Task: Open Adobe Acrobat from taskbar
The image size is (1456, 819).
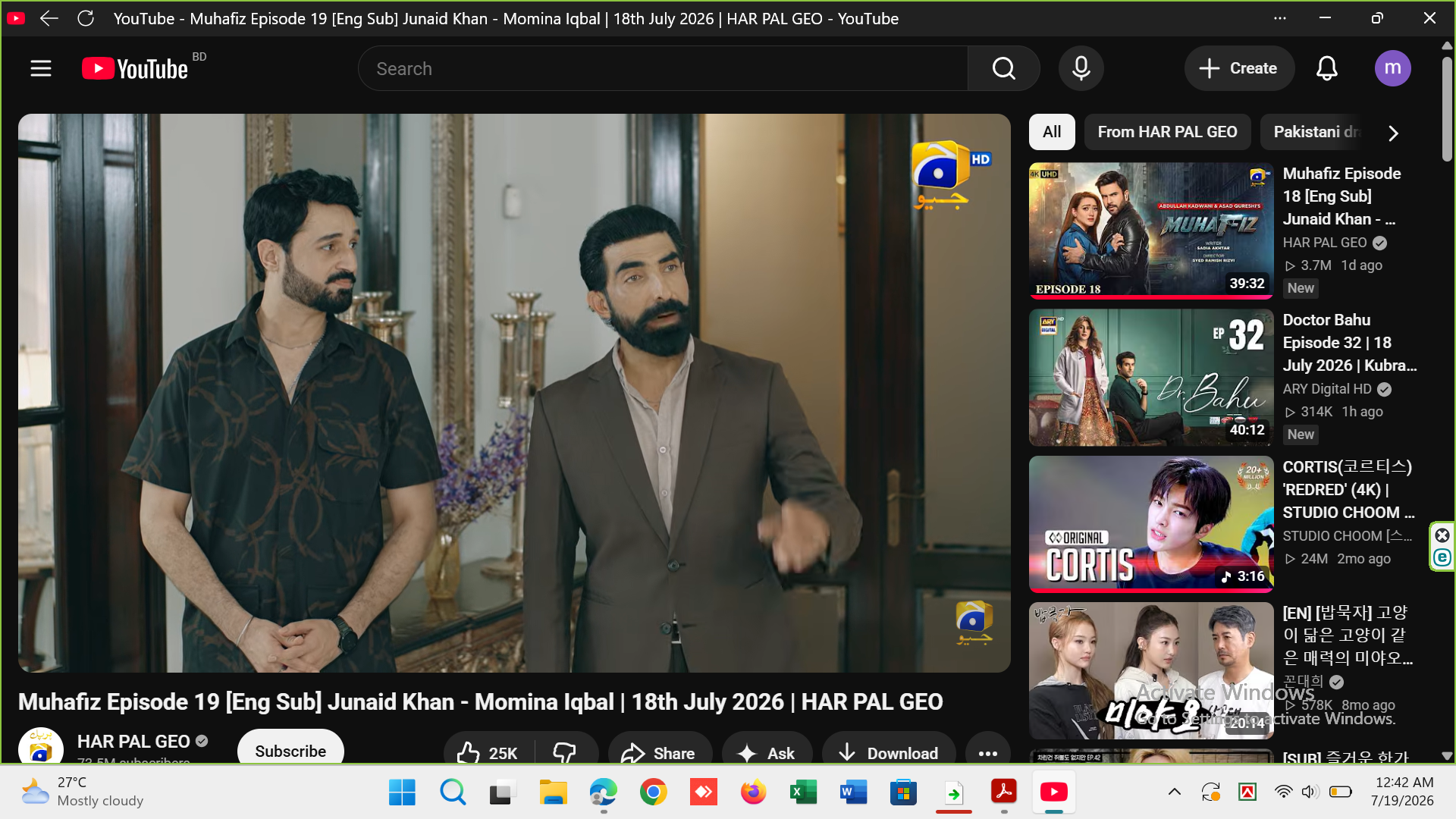Action: [1004, 792]
